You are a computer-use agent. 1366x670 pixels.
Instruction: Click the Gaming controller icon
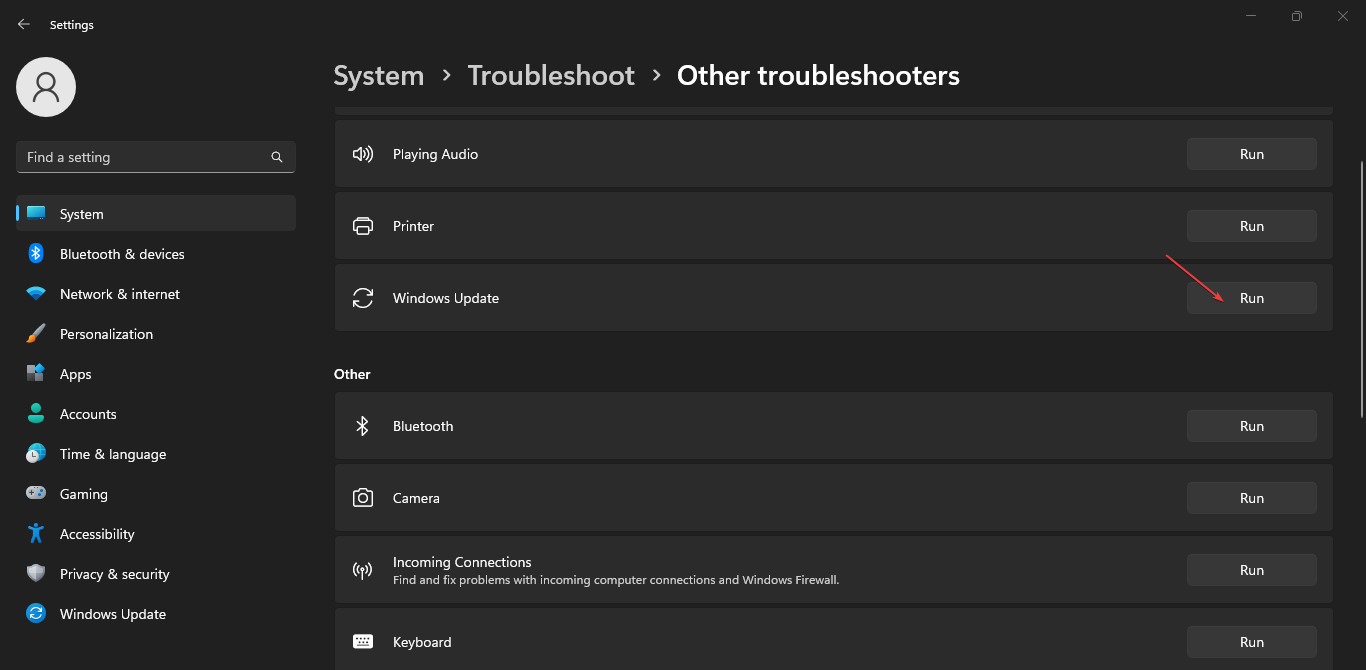[36, 494]
